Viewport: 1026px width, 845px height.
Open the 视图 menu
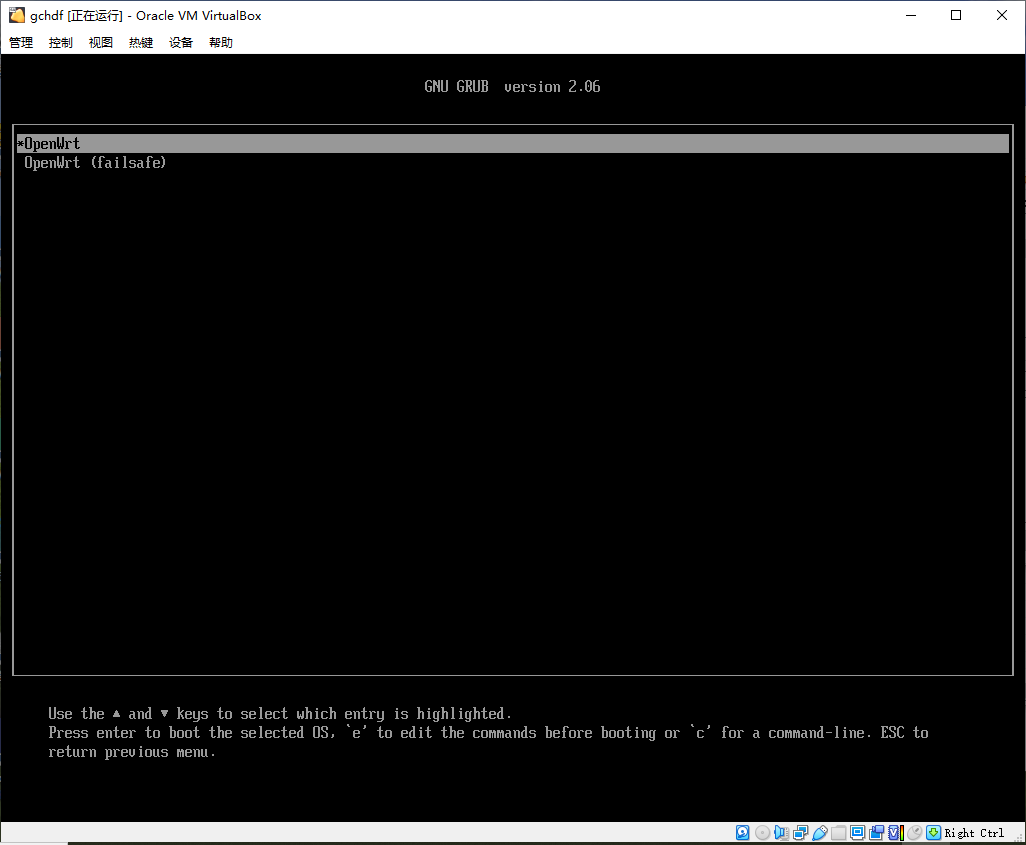click(x=101, y=43)
